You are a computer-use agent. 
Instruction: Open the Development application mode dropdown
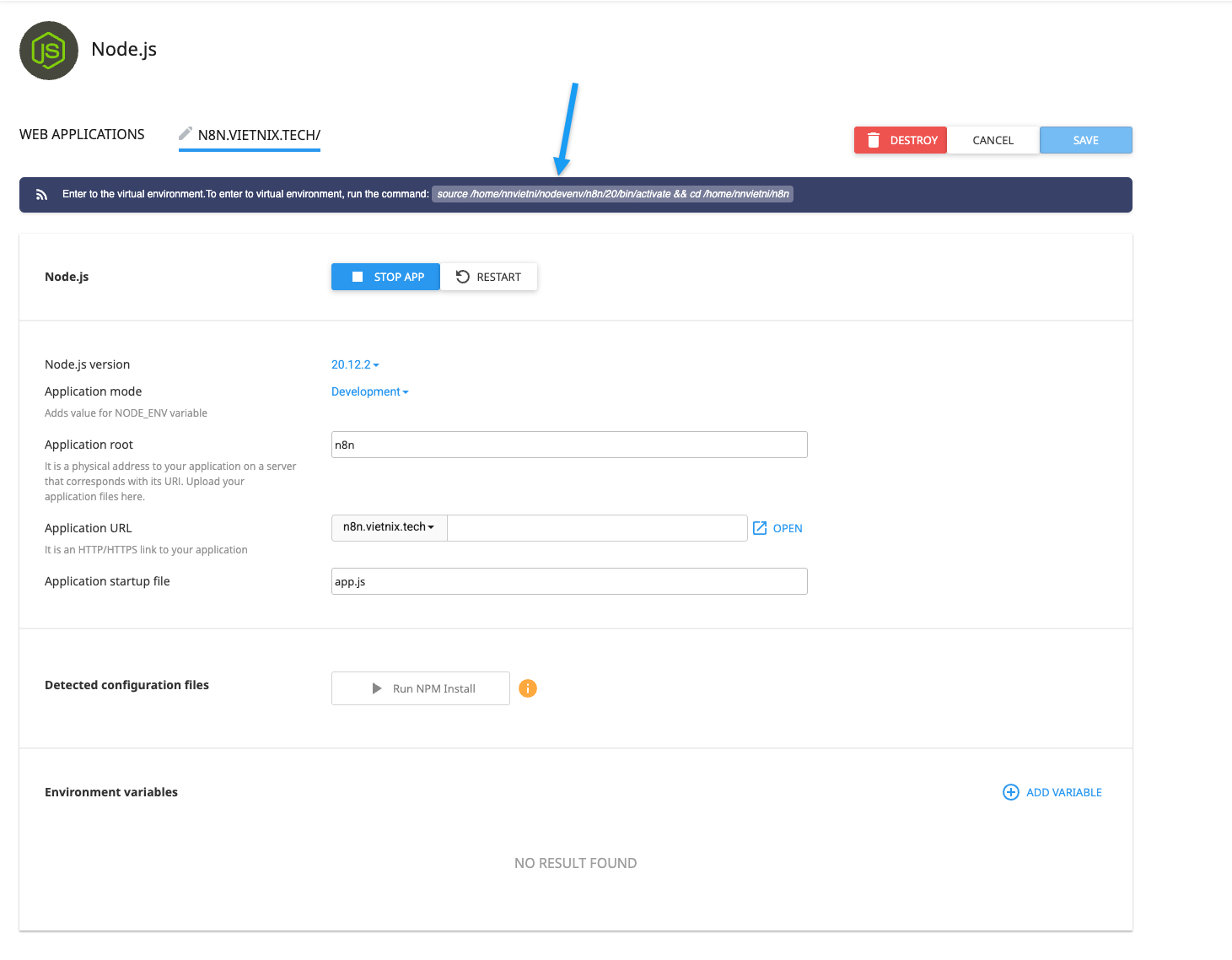369,391
